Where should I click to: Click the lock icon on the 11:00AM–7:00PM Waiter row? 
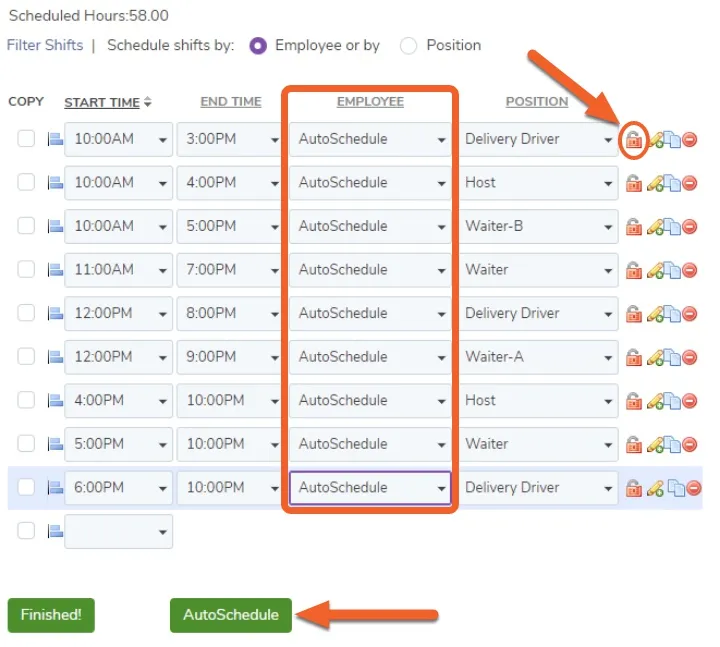coord(634,270)
